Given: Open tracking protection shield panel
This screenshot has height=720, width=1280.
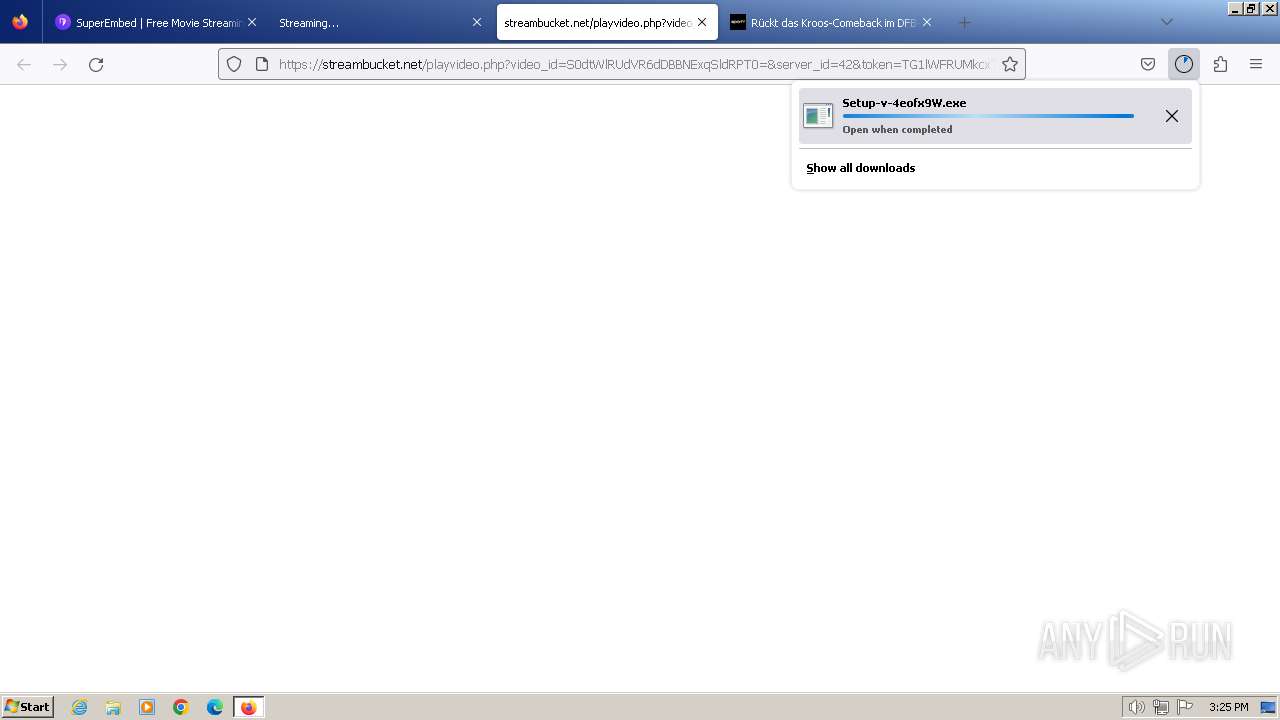Looking at the screenshot, I should [x=234, y=64].
